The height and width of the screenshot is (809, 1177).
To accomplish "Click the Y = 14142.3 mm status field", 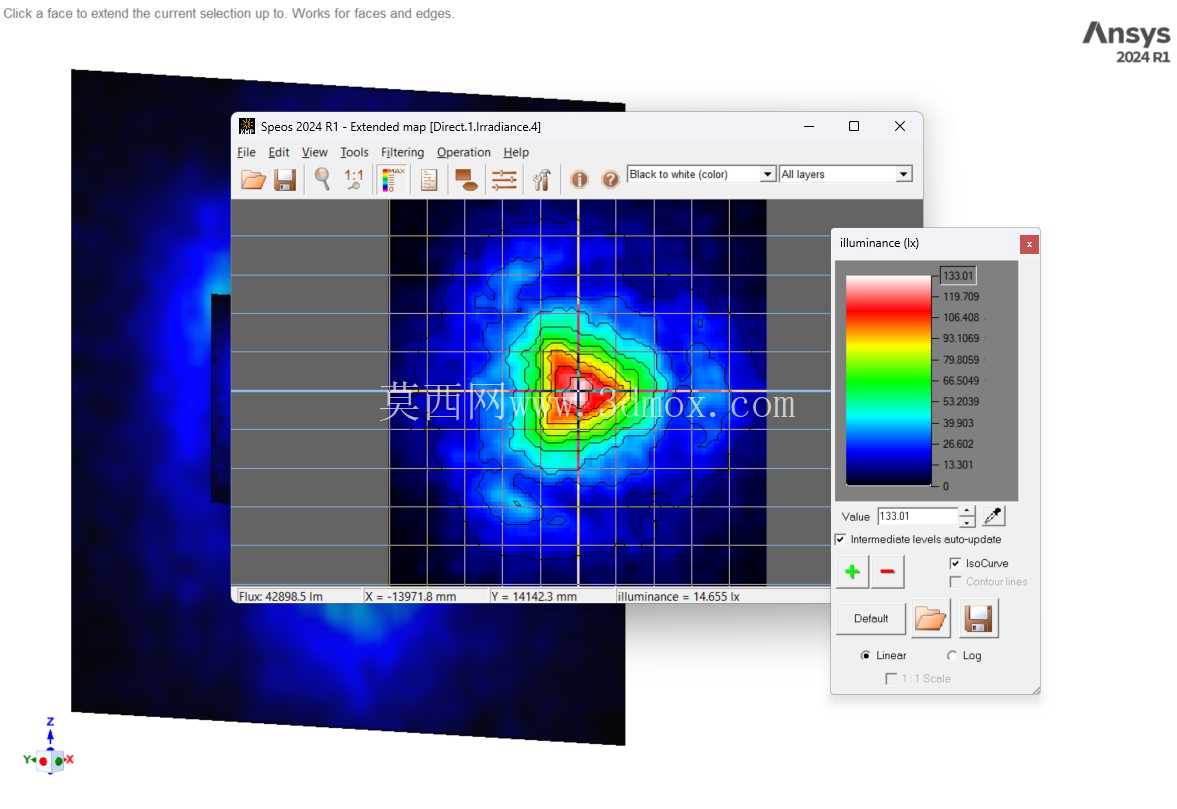I will tap(552, 597).
